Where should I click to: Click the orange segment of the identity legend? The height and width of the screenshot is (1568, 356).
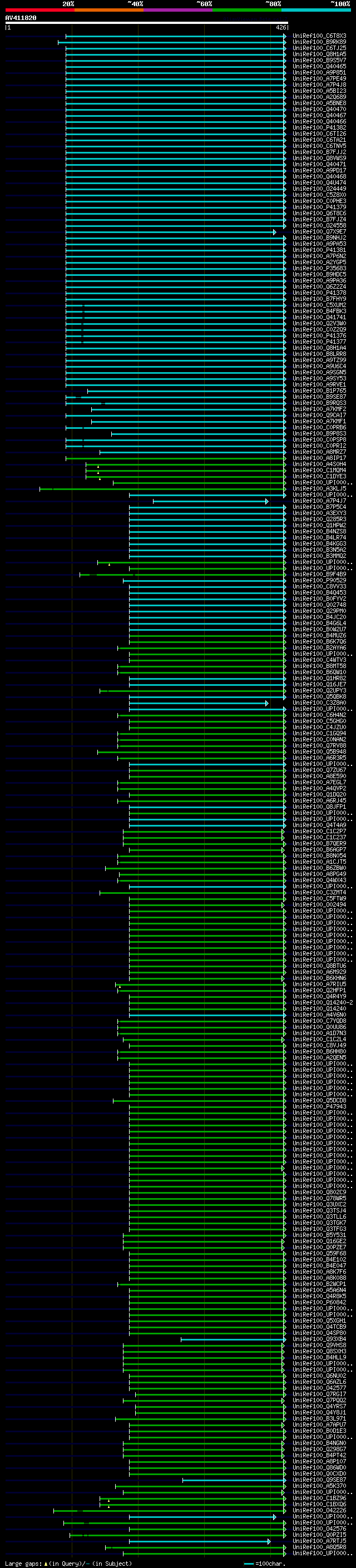point(109,10)
